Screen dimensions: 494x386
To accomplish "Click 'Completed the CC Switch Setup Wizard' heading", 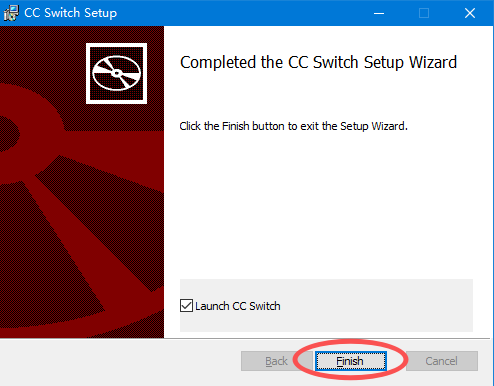I will point(318,62).
